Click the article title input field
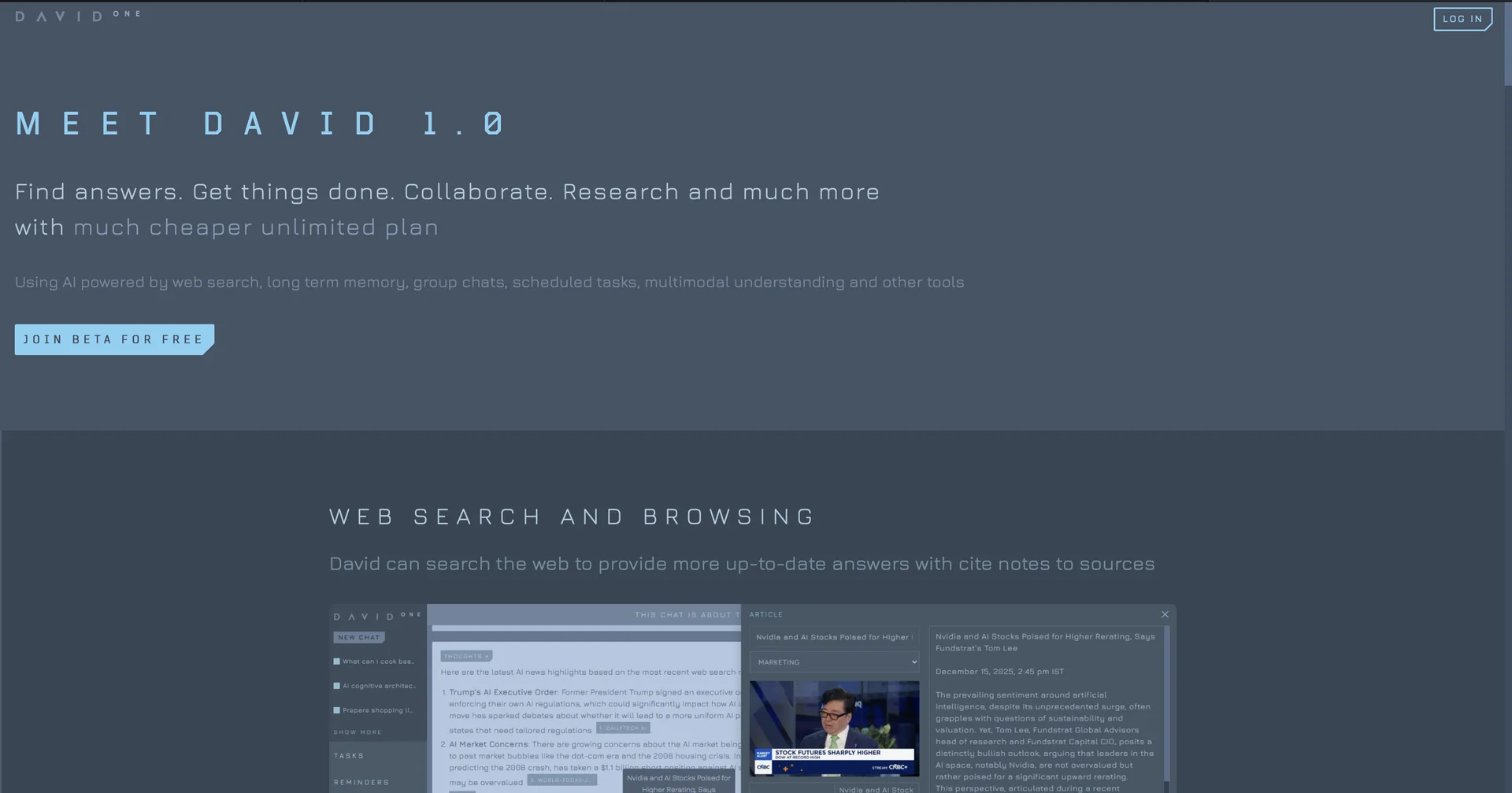The image size is (1512, 793). 834,637
